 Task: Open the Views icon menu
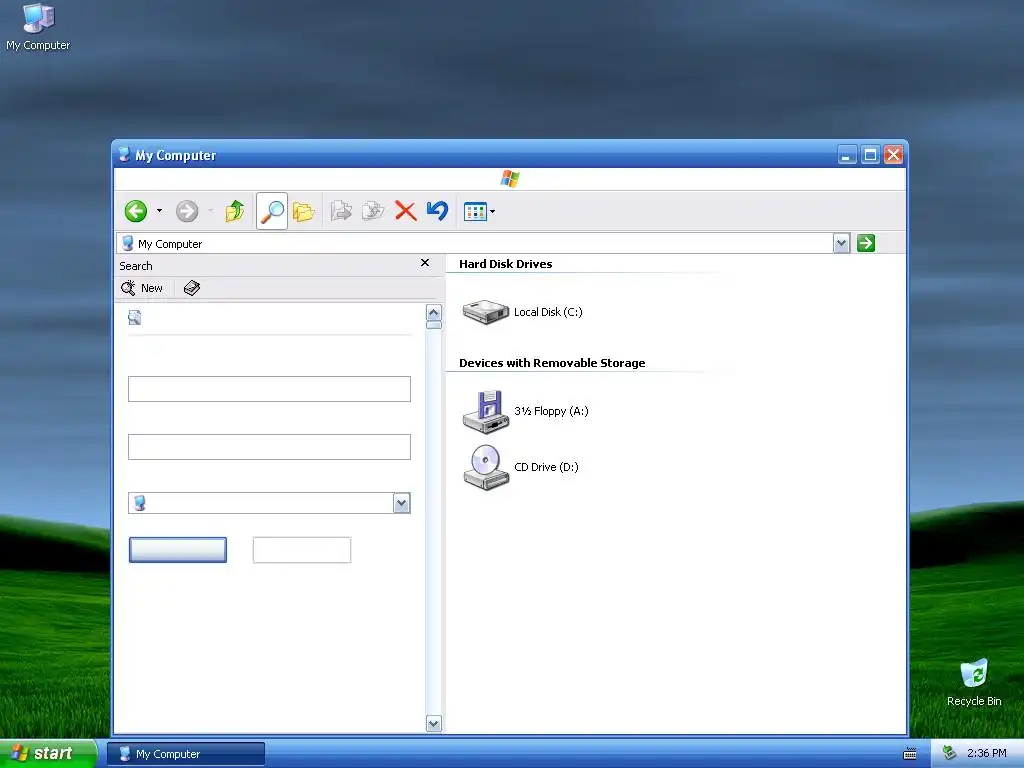(475, 212)
